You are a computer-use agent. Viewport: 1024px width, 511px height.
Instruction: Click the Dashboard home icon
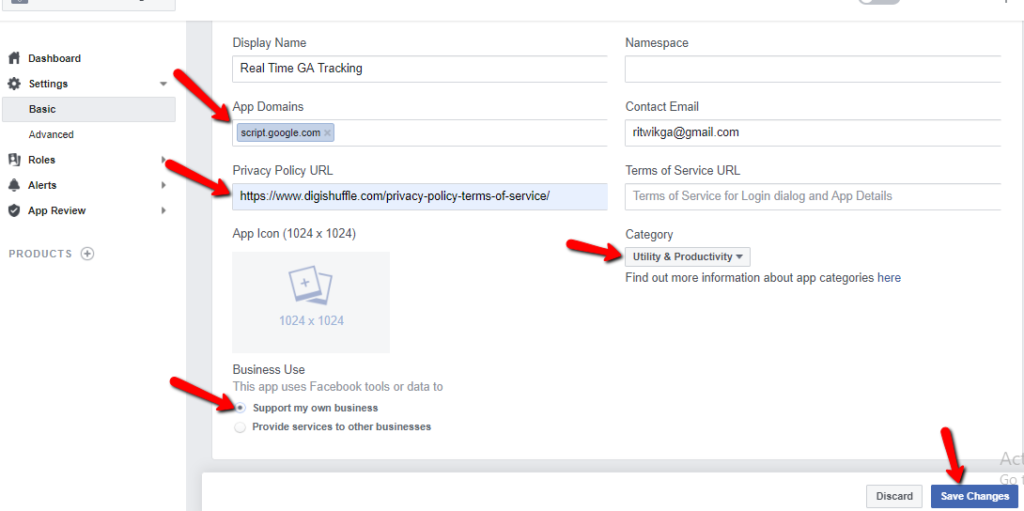coord(14,58)
